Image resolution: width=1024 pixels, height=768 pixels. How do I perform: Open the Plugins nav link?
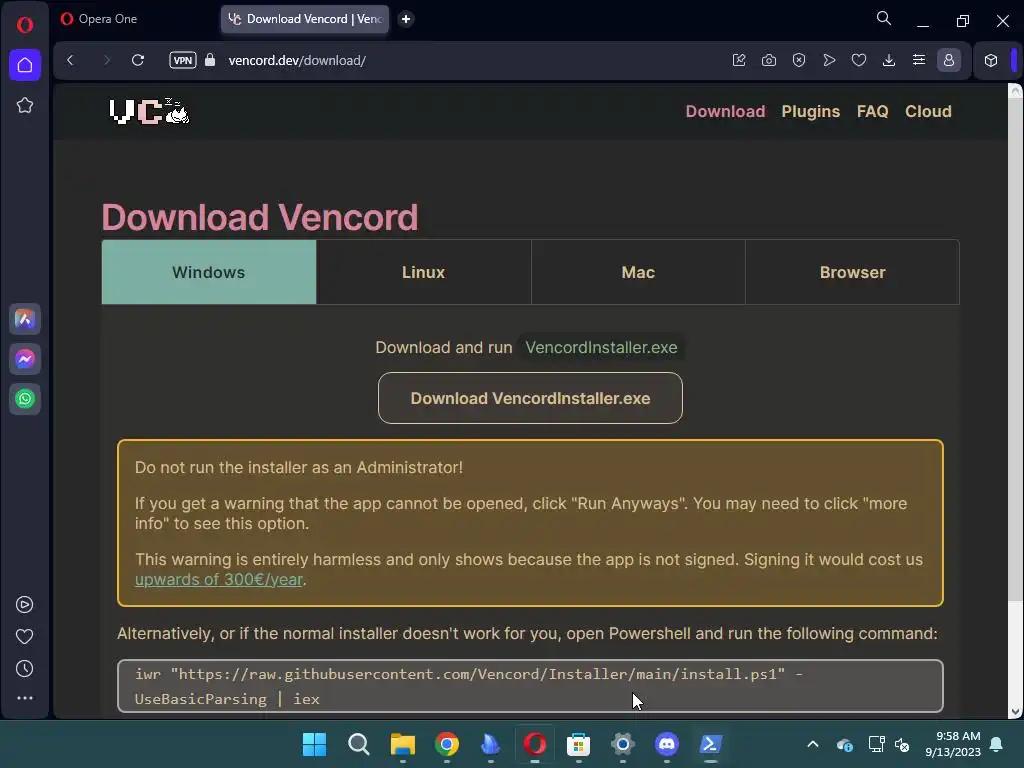point(810,111)
